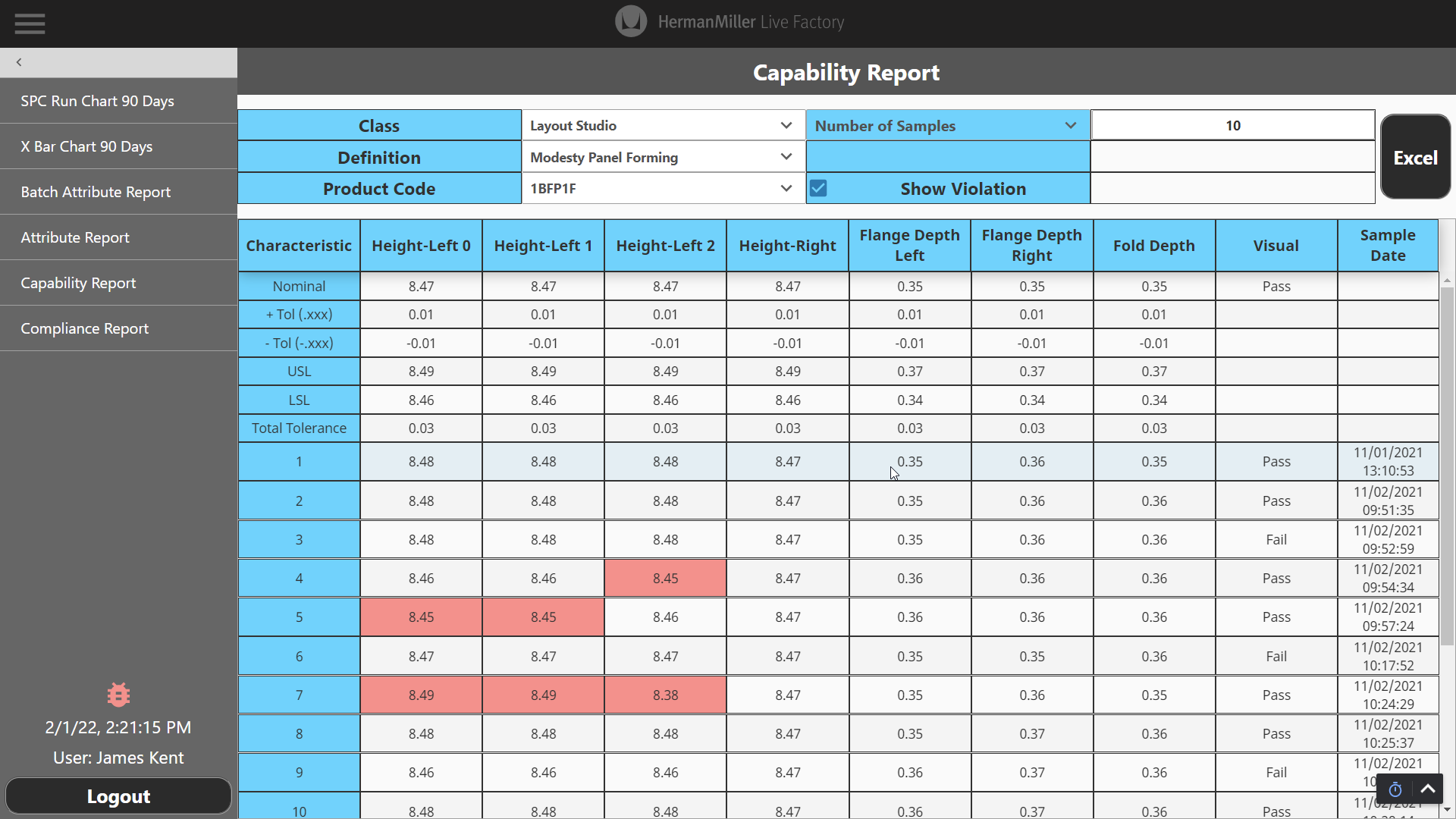Click the Herman Miller logo icon
The width and height of the screenshot is (1456, 819).
(630, 22)
